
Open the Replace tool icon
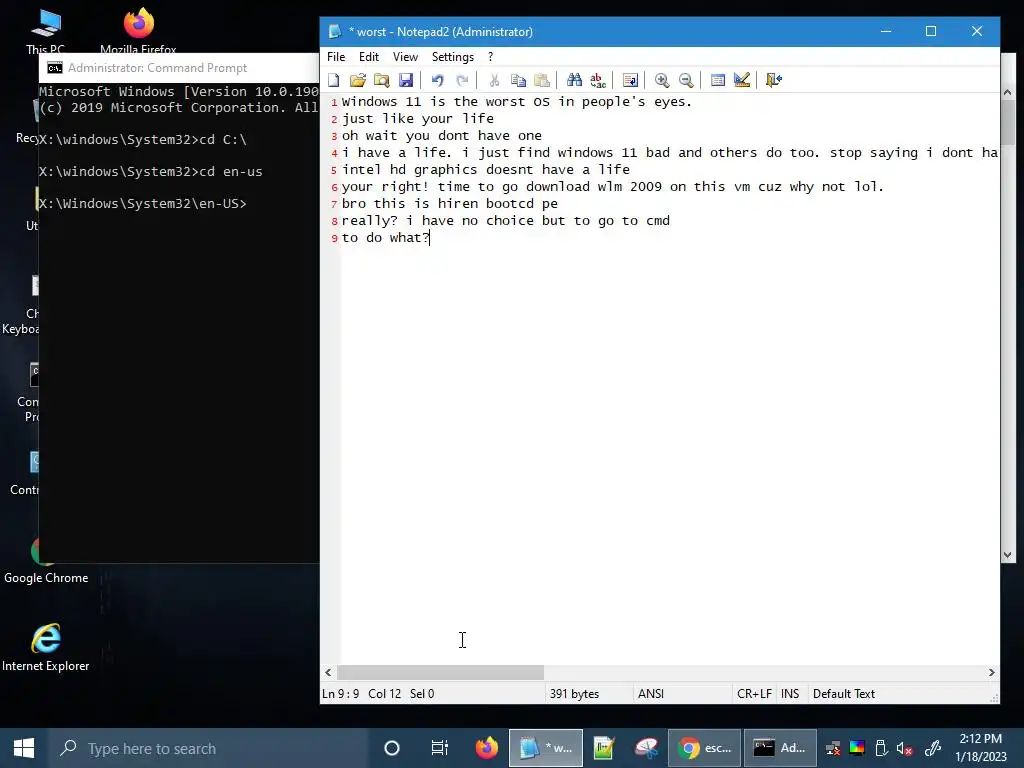coord(598,80)
